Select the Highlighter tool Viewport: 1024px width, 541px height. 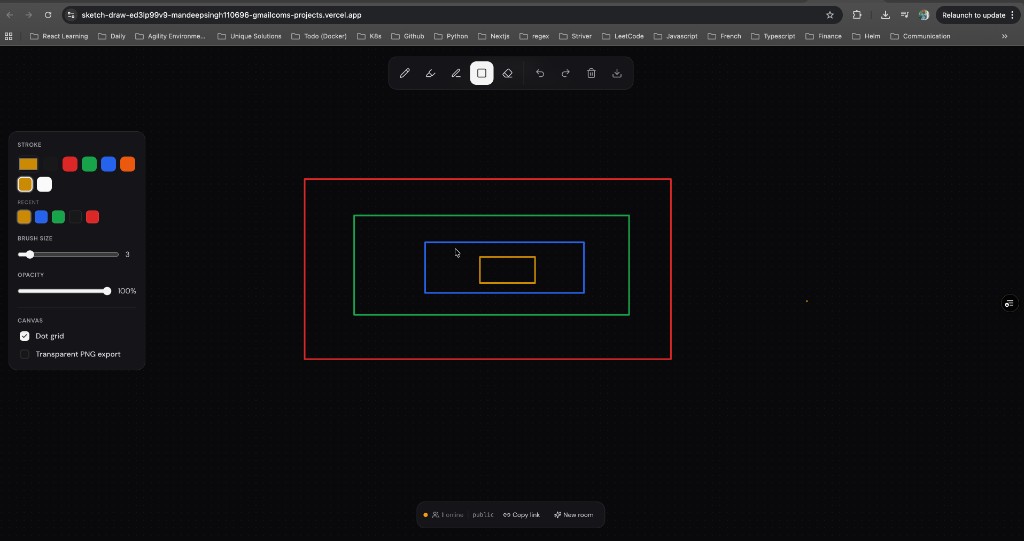pyautogui.click(x=430, y=73)
